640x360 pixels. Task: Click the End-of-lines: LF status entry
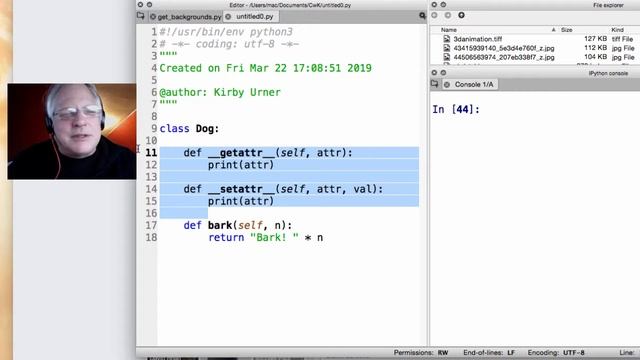(489, 353)
